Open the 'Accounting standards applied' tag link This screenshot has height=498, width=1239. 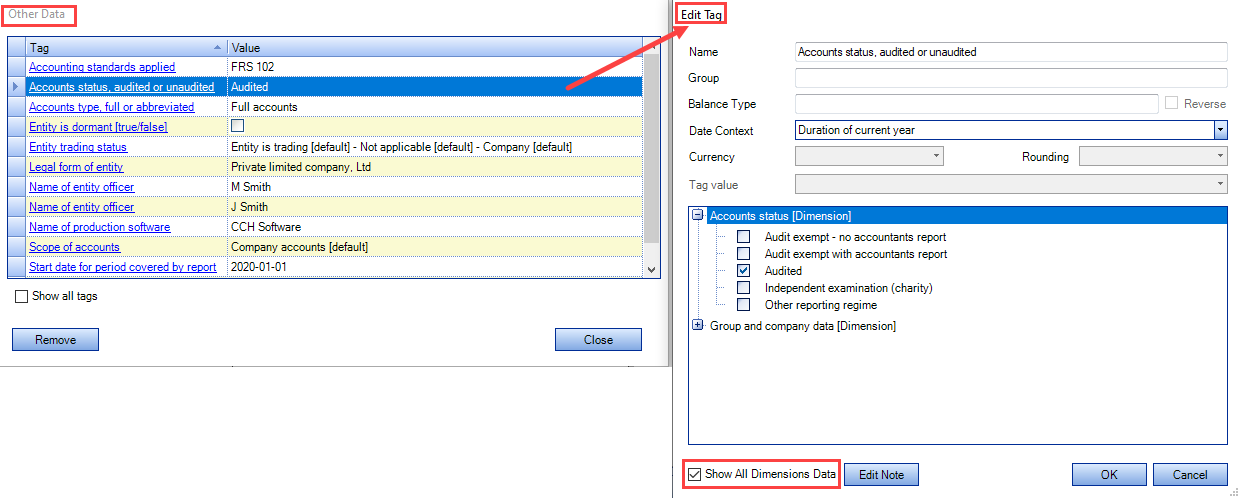pos(102,67)
